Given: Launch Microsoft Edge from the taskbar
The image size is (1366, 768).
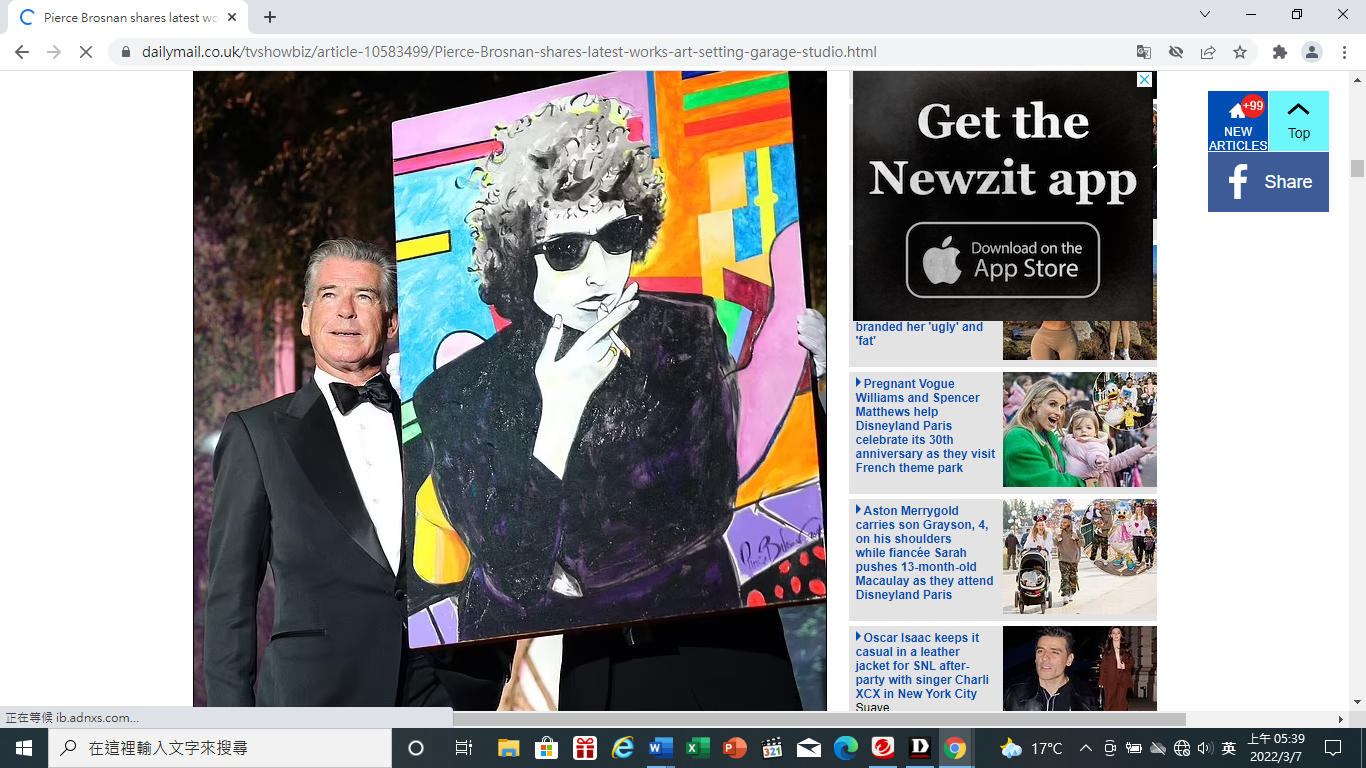Looking at the screenshot, I should point(846,748).
